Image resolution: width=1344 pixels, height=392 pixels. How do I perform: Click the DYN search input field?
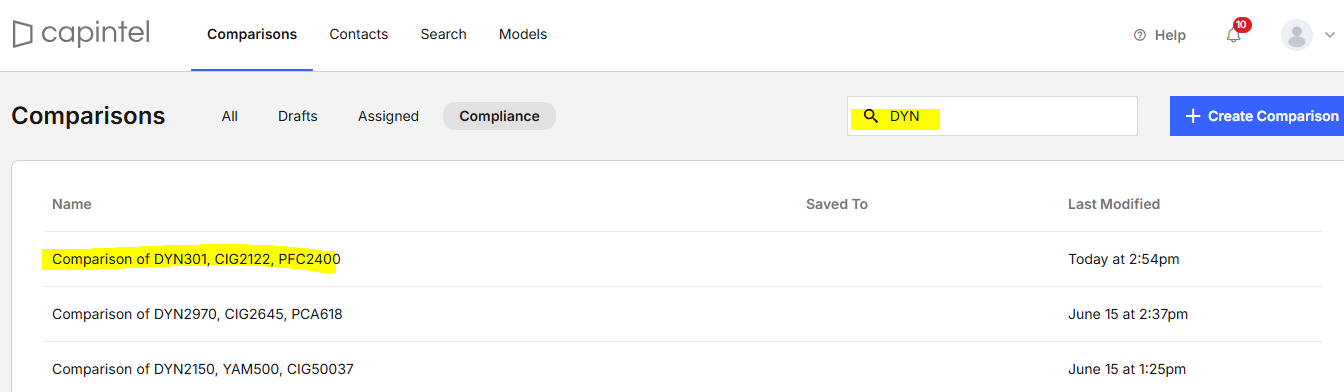coord(992,116)
